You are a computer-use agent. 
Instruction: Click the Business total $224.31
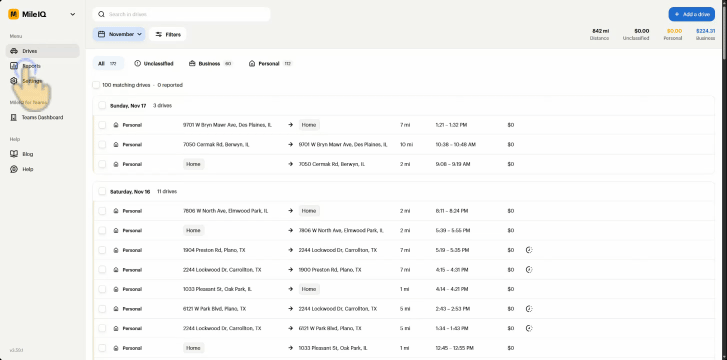[x=705, y=31]
